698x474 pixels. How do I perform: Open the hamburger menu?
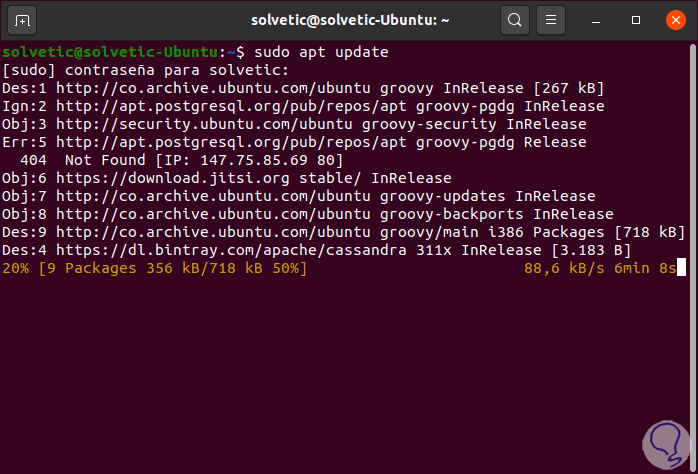pyautogui.click(x=551, y=20)
